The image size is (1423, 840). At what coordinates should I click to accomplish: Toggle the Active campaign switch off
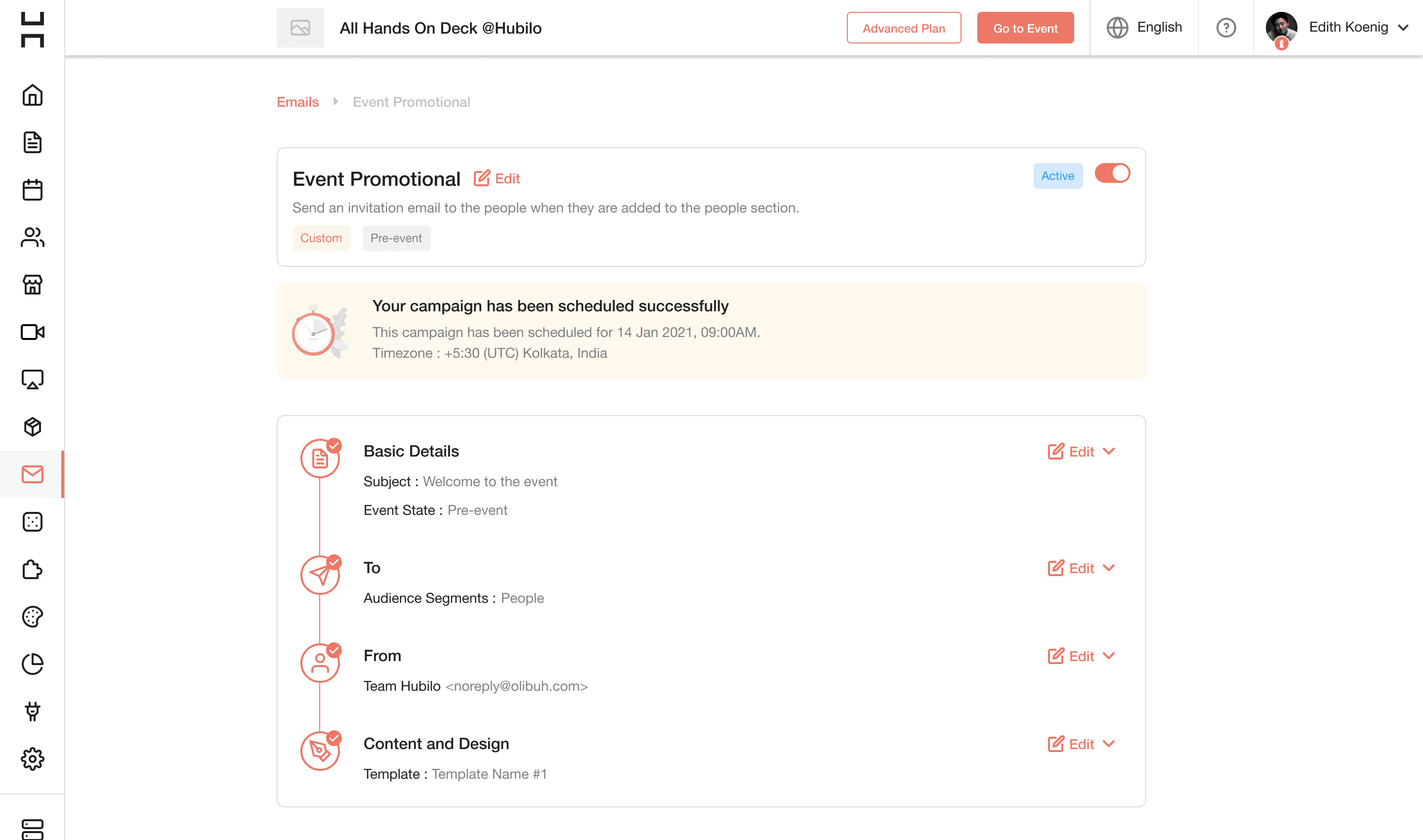(1112, 173)
